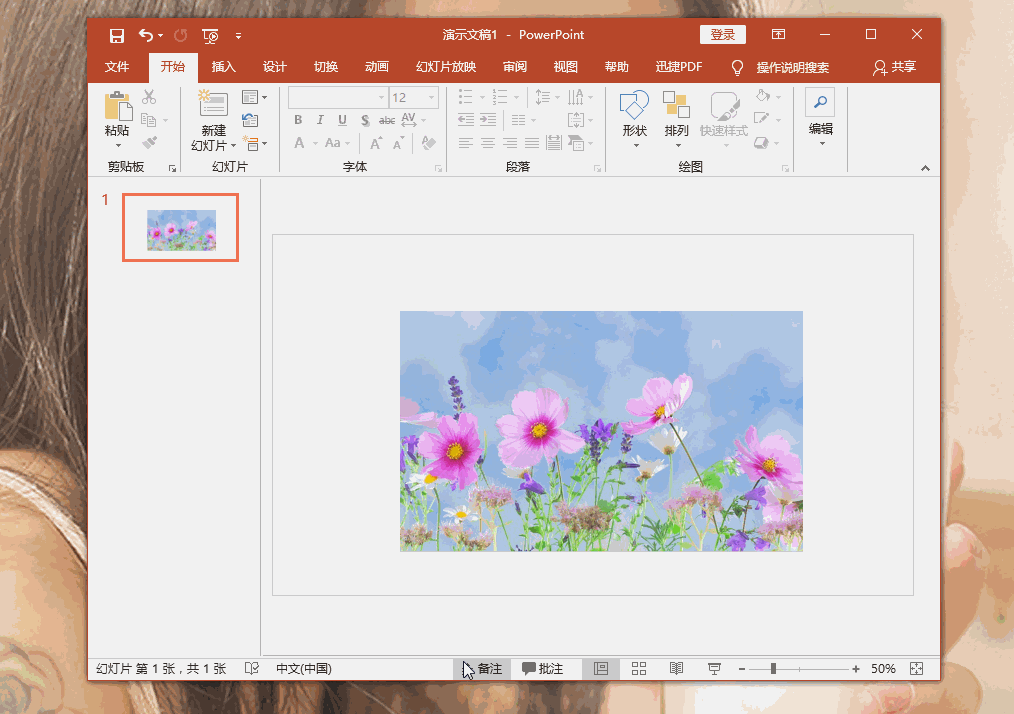The width and height of the screenshot is (1014, 714).
Task: Open the Insert (插入) tab
Action: click(x=224, y=67)
